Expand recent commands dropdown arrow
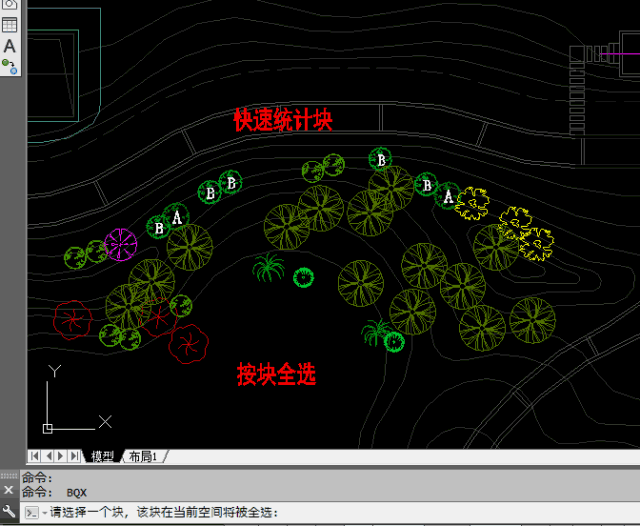This screenshot has width=640, height=526. pyautogui.click(x=44, y=513)
